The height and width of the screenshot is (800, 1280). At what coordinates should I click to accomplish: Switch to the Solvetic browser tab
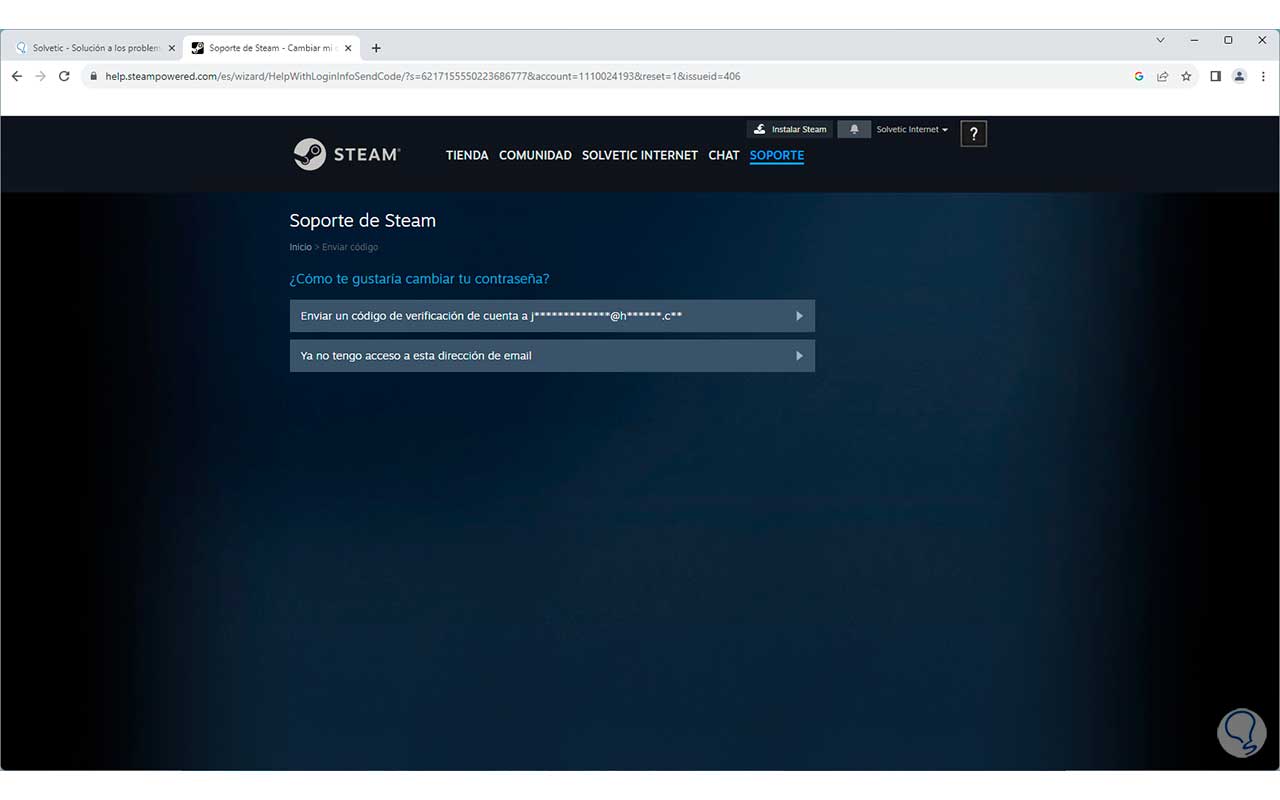pyautogui.click(x=93, y=48)
